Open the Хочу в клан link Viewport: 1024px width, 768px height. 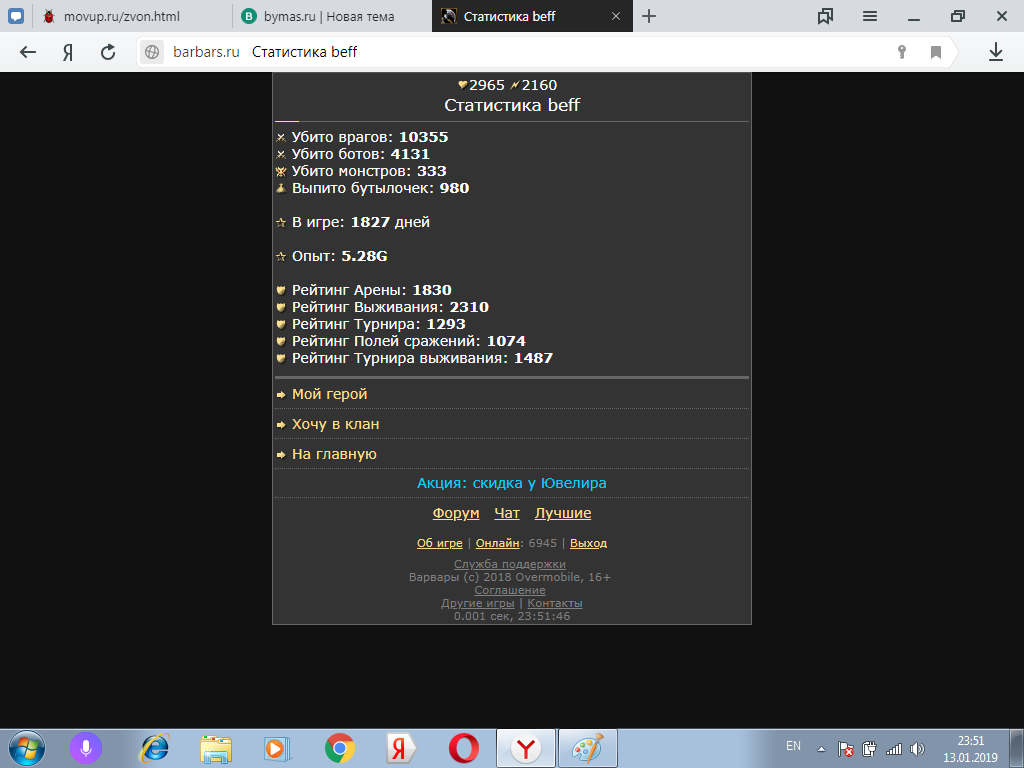335,424
